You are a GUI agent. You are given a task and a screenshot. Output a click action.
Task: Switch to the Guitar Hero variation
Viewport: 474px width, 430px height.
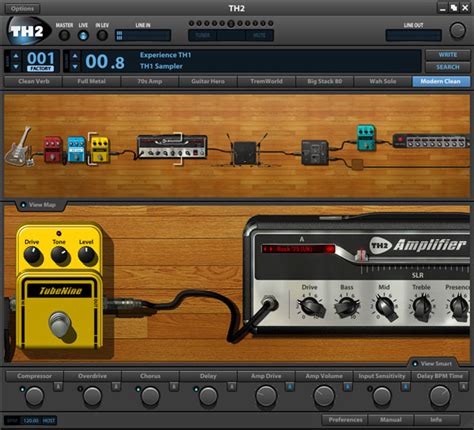(208, 81)
